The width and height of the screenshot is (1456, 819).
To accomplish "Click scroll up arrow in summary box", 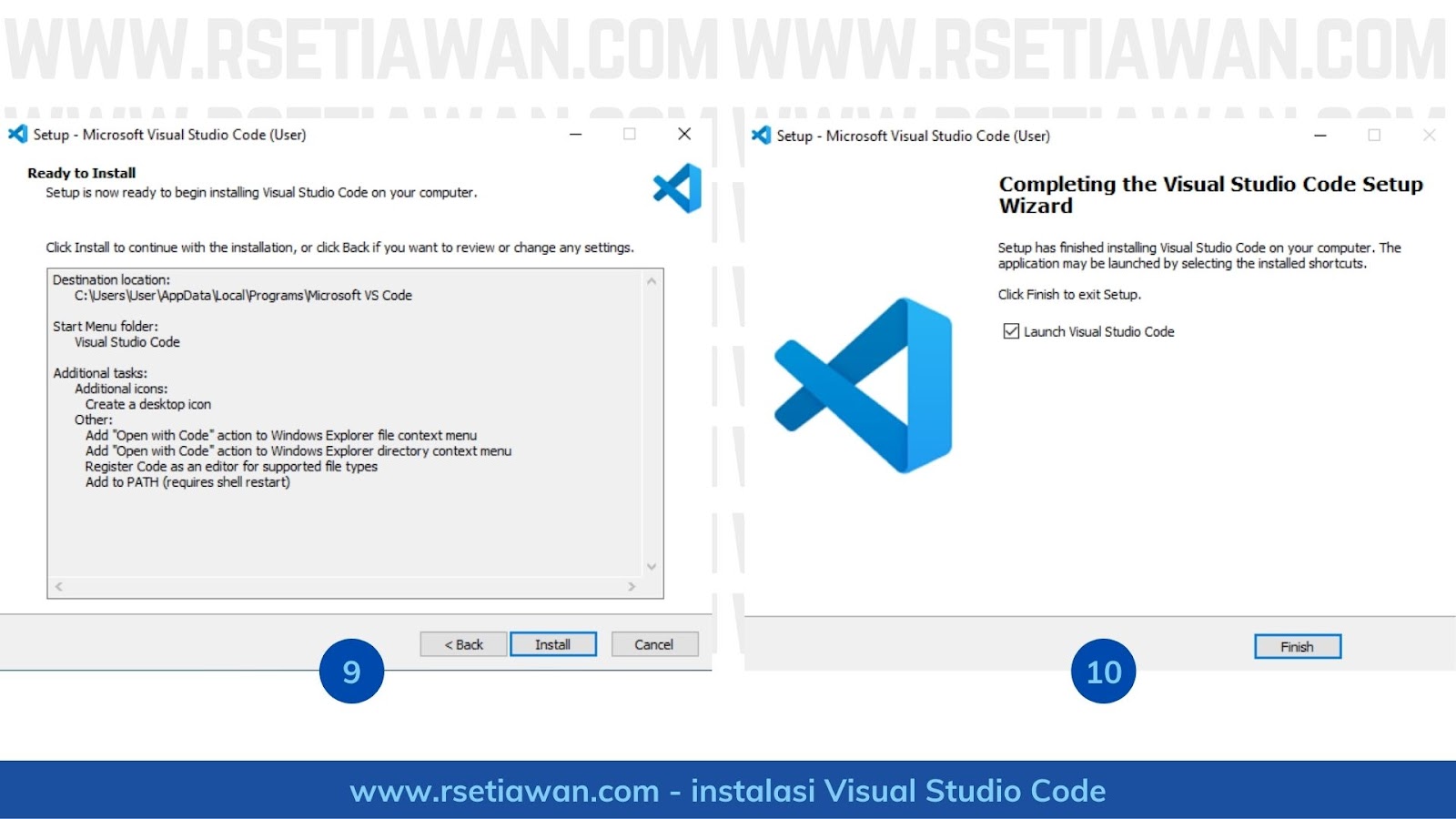I will click(x=652, y=281).
